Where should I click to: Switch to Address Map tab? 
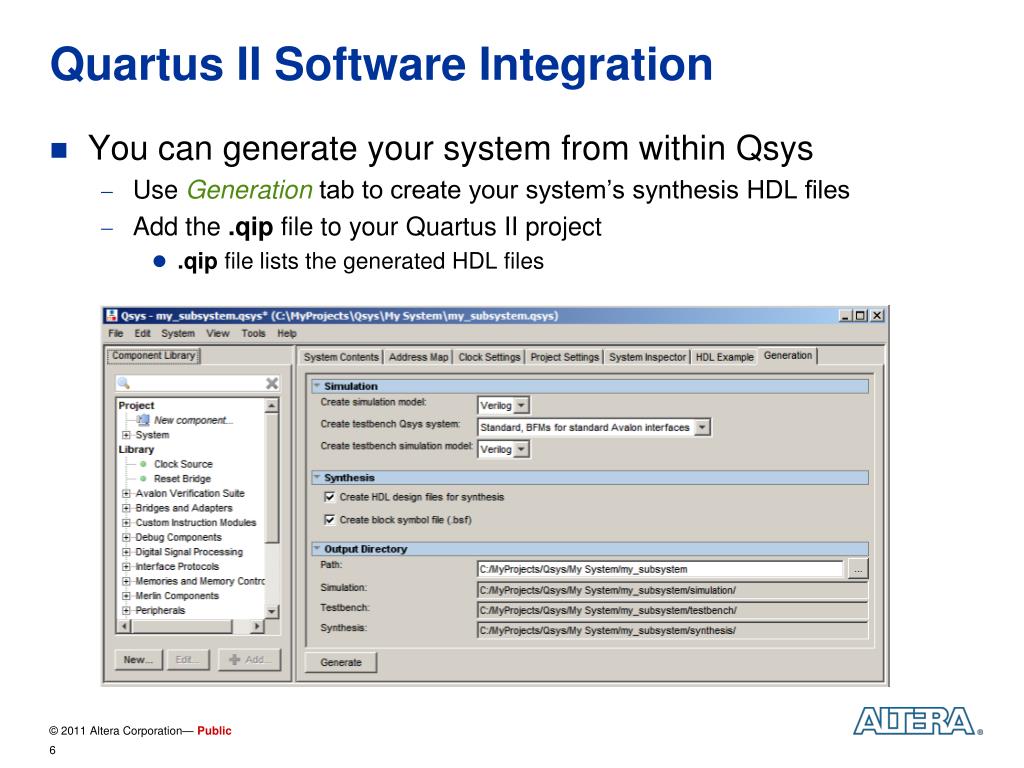coord(418,357)
